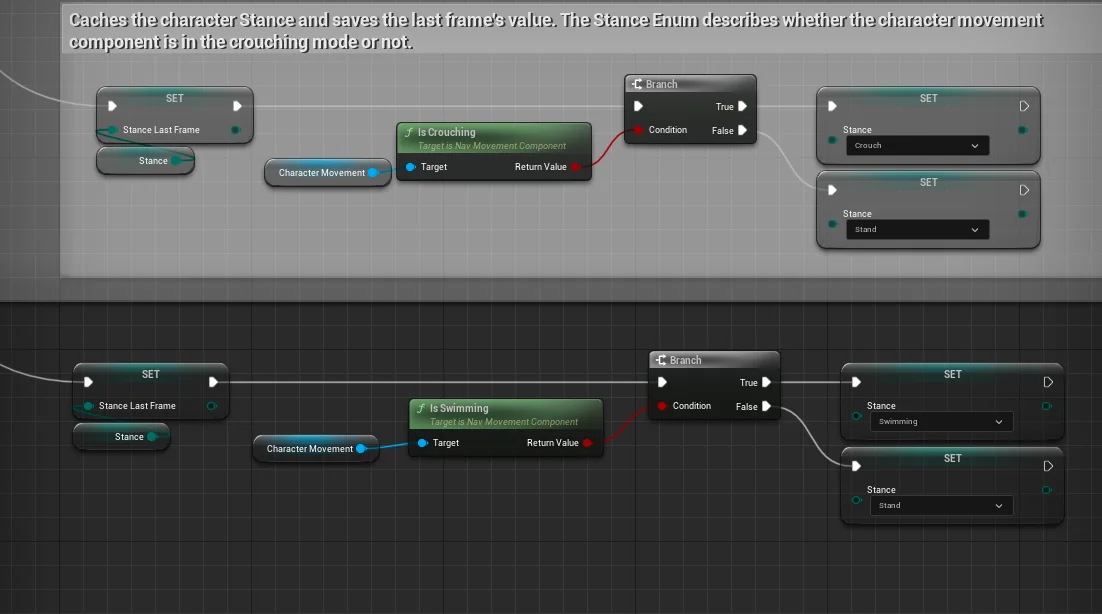This screenshot has width=1102, height=614.
Task: Click the Branch icon on the swimming Branch node
Action: 661,360
